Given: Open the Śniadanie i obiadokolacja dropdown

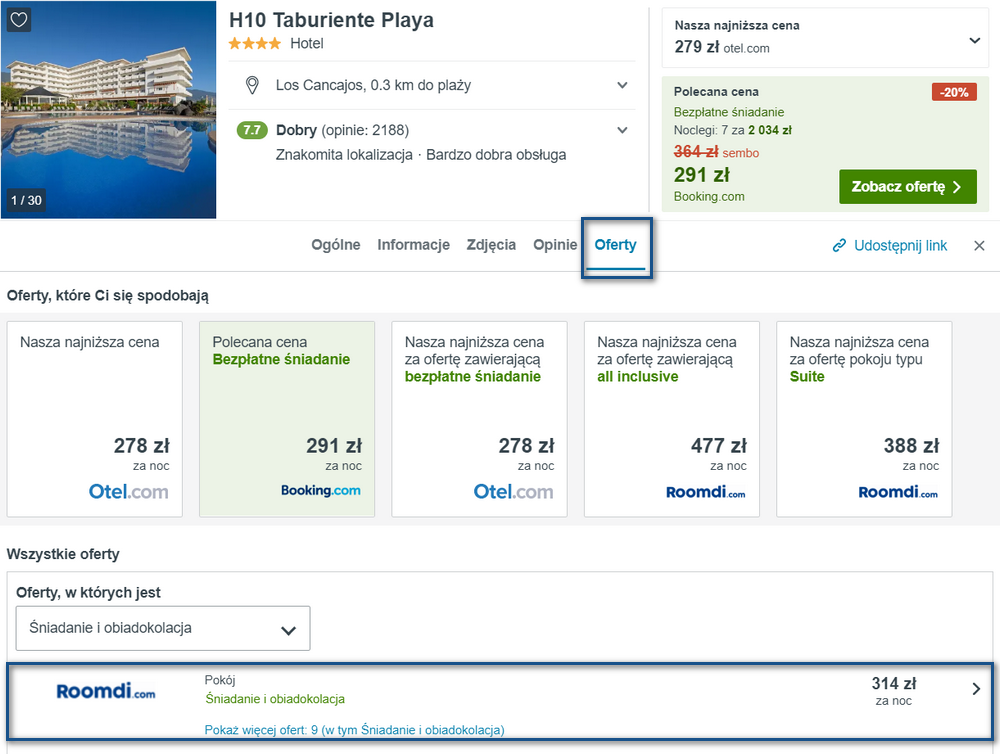Looking at the screenshot, I should pos(163,628).
